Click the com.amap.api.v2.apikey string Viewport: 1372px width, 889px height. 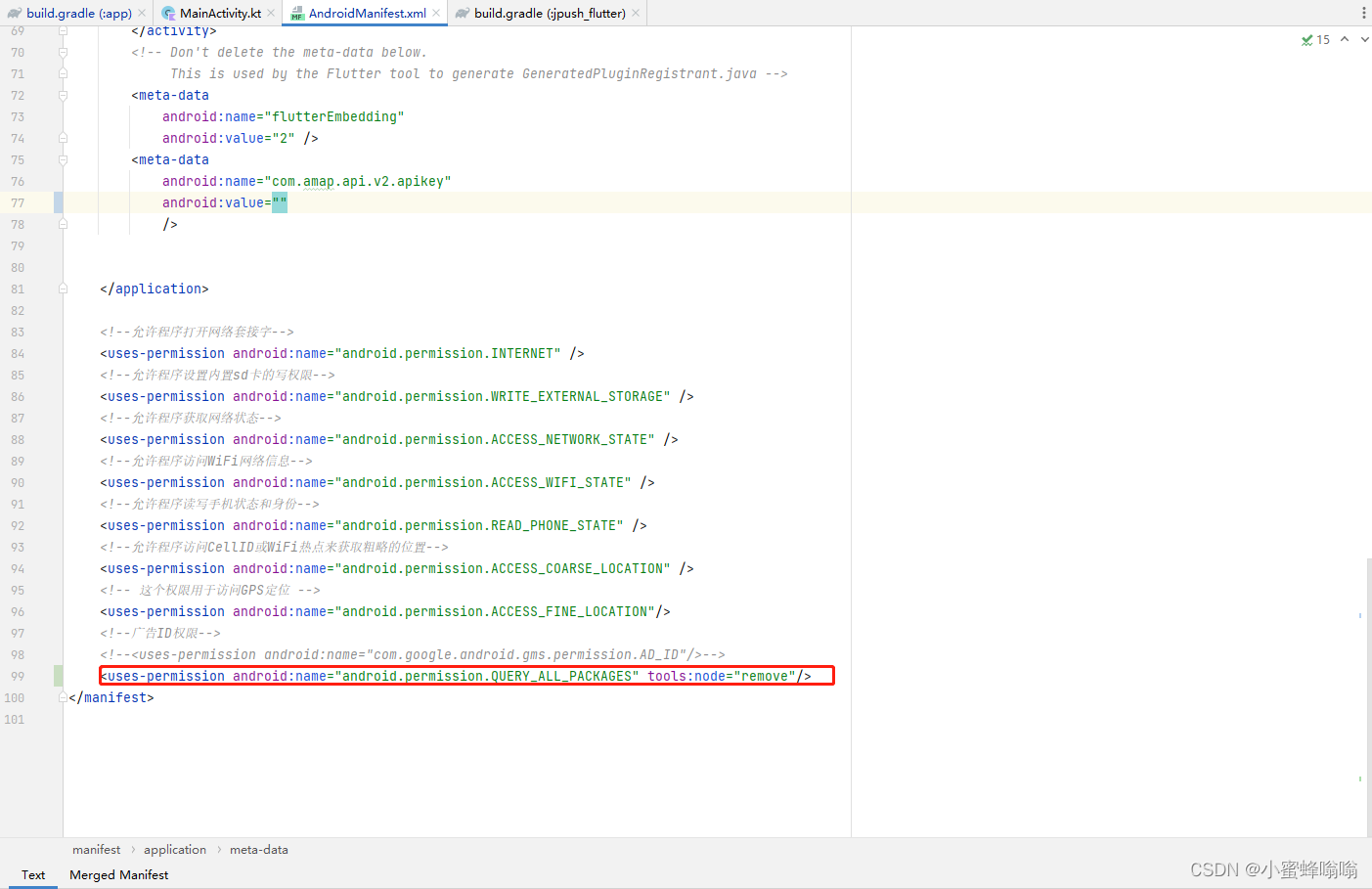(358, 182)
